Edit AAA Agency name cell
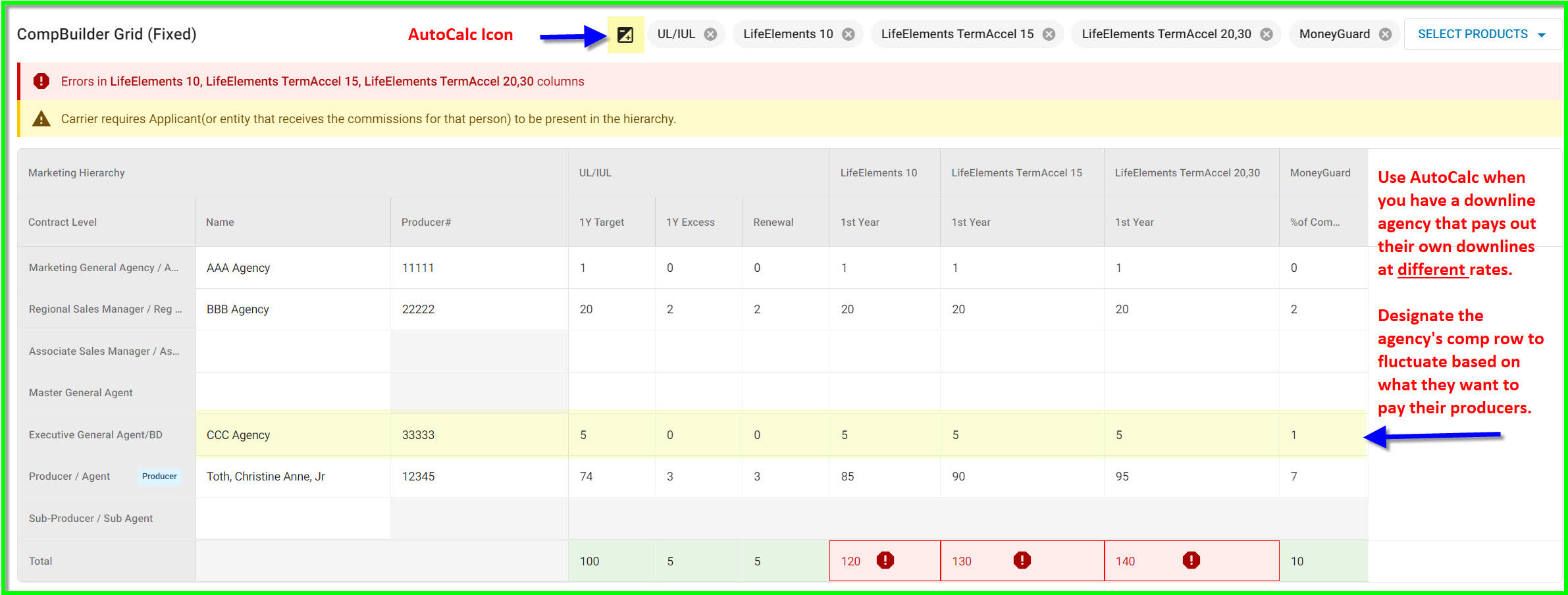 [x=293, y=268]
